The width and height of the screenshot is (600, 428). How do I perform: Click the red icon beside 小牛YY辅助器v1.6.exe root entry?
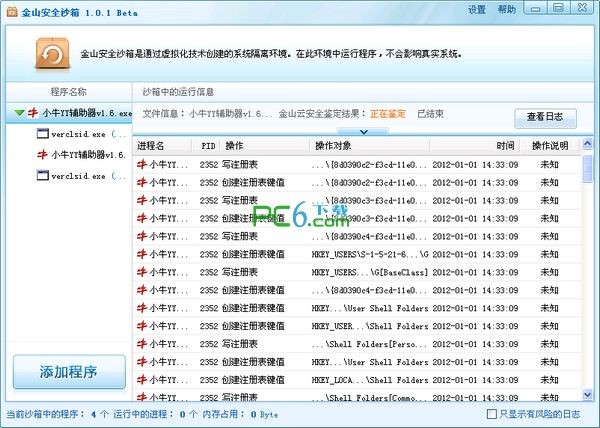[x=33, y=113]
